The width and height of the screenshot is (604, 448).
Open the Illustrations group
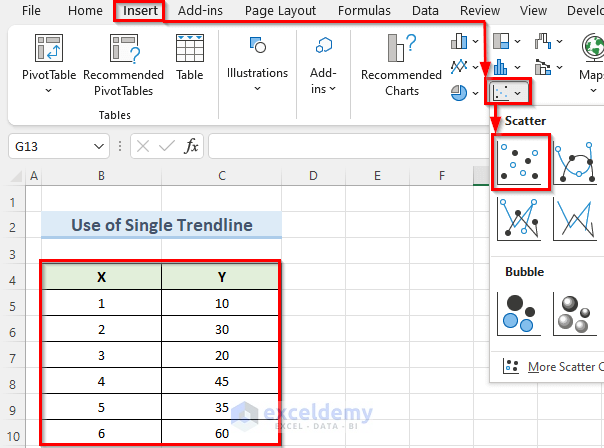tap(257, 64)
